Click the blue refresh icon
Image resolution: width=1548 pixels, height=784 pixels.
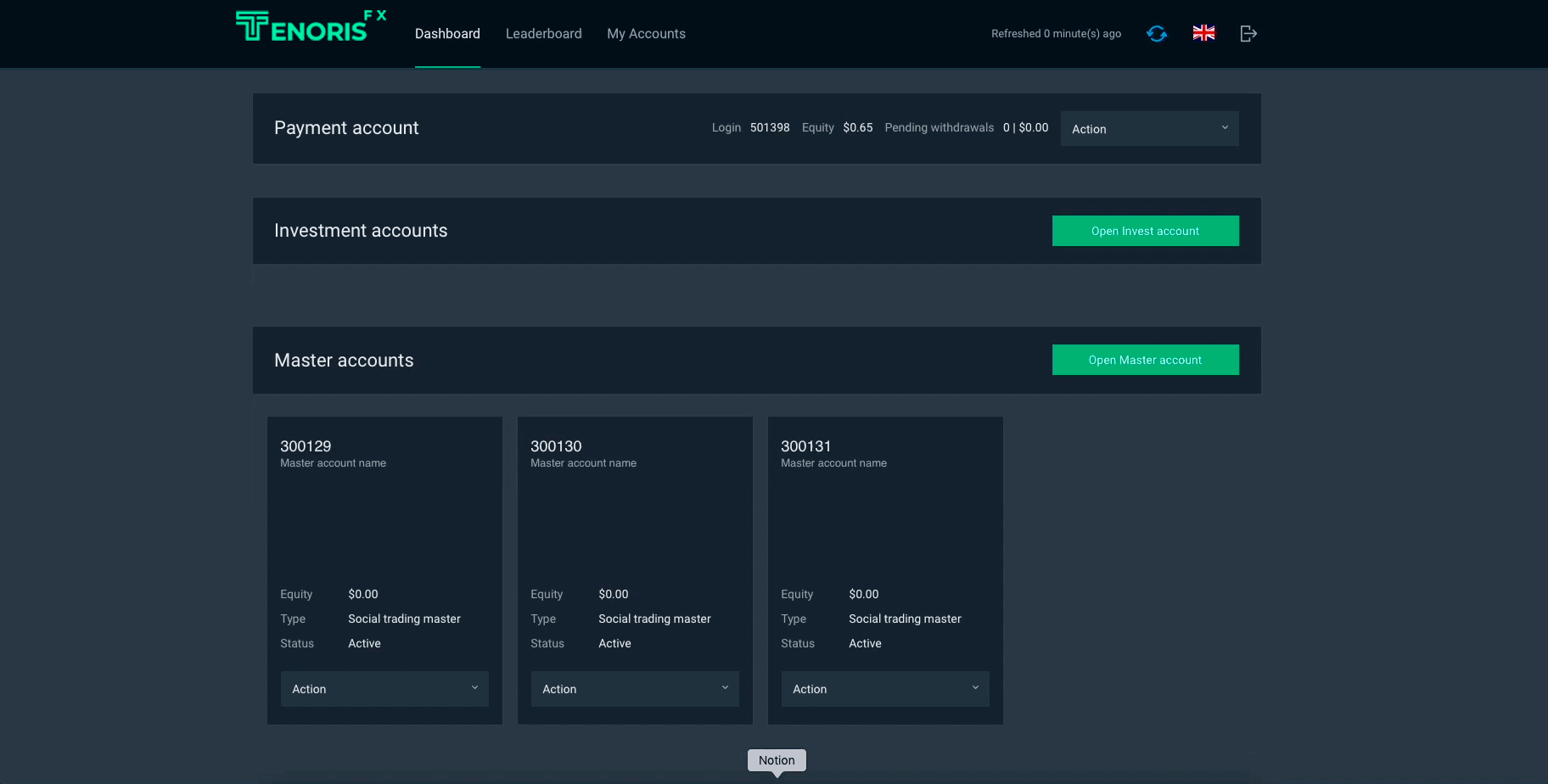[1156, 34]
